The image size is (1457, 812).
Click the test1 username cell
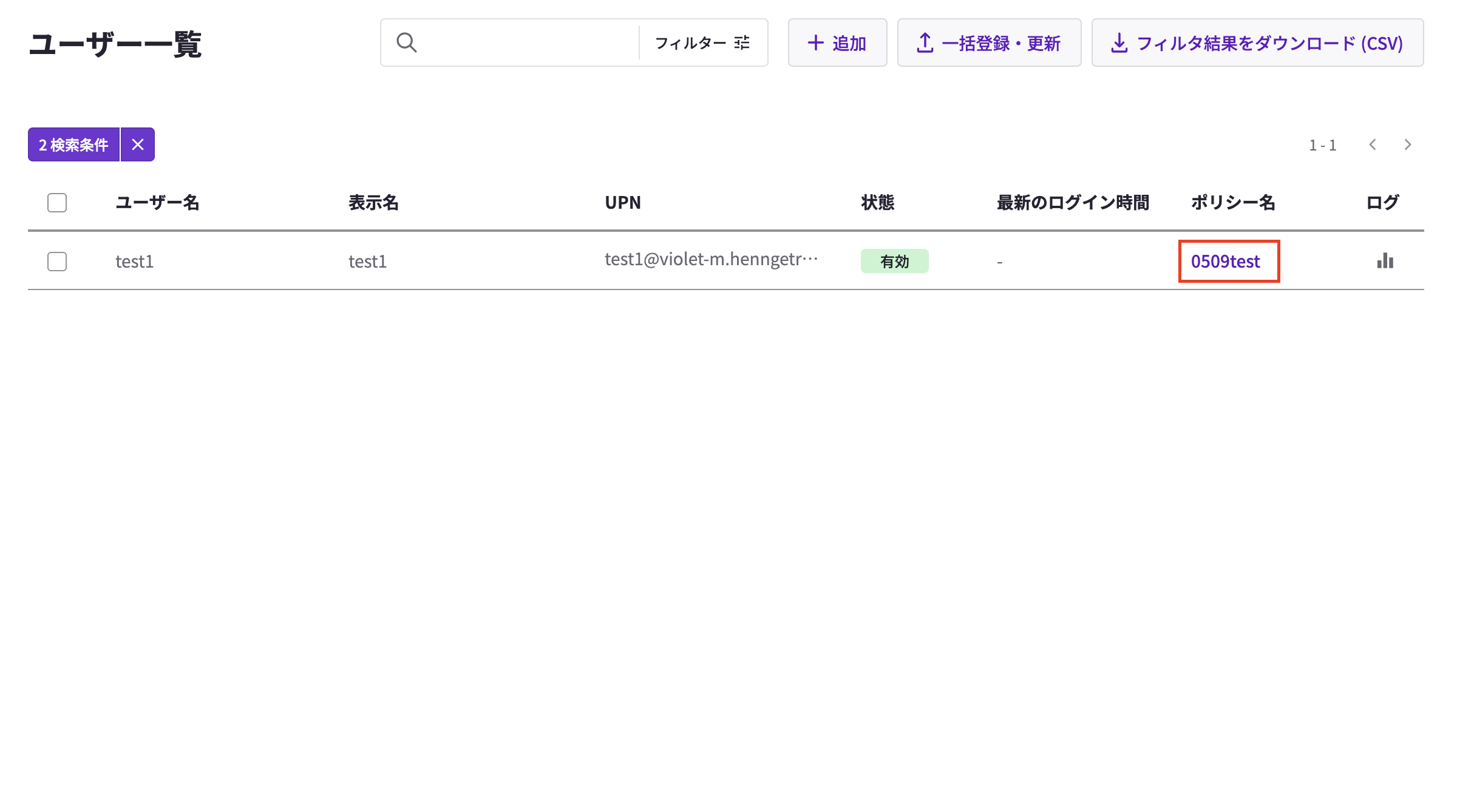point(134,262)
